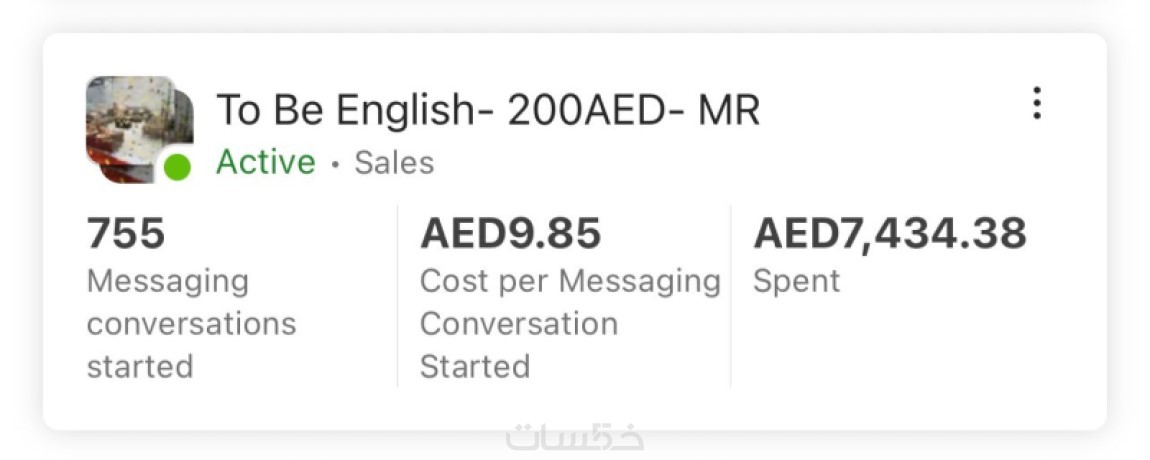Click divider between conversations and cost columns
This screenshot has height=460, width=1150.
[x=398, y=295]
